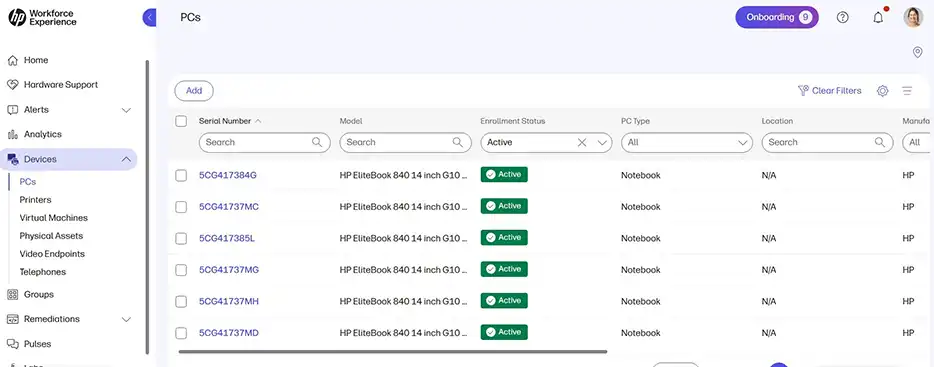This screenshot has width=934, height=367.
Task: Open device 5CG41737MD link
Action: click(229, 333)
